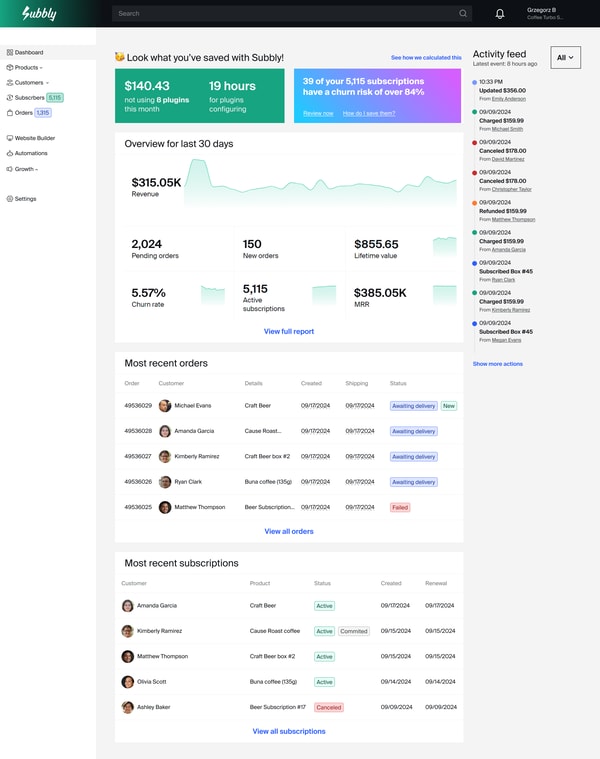Click Ashley Baker avatar in subscriptions
The image size is (600, 759).
(x=128, y=707)
